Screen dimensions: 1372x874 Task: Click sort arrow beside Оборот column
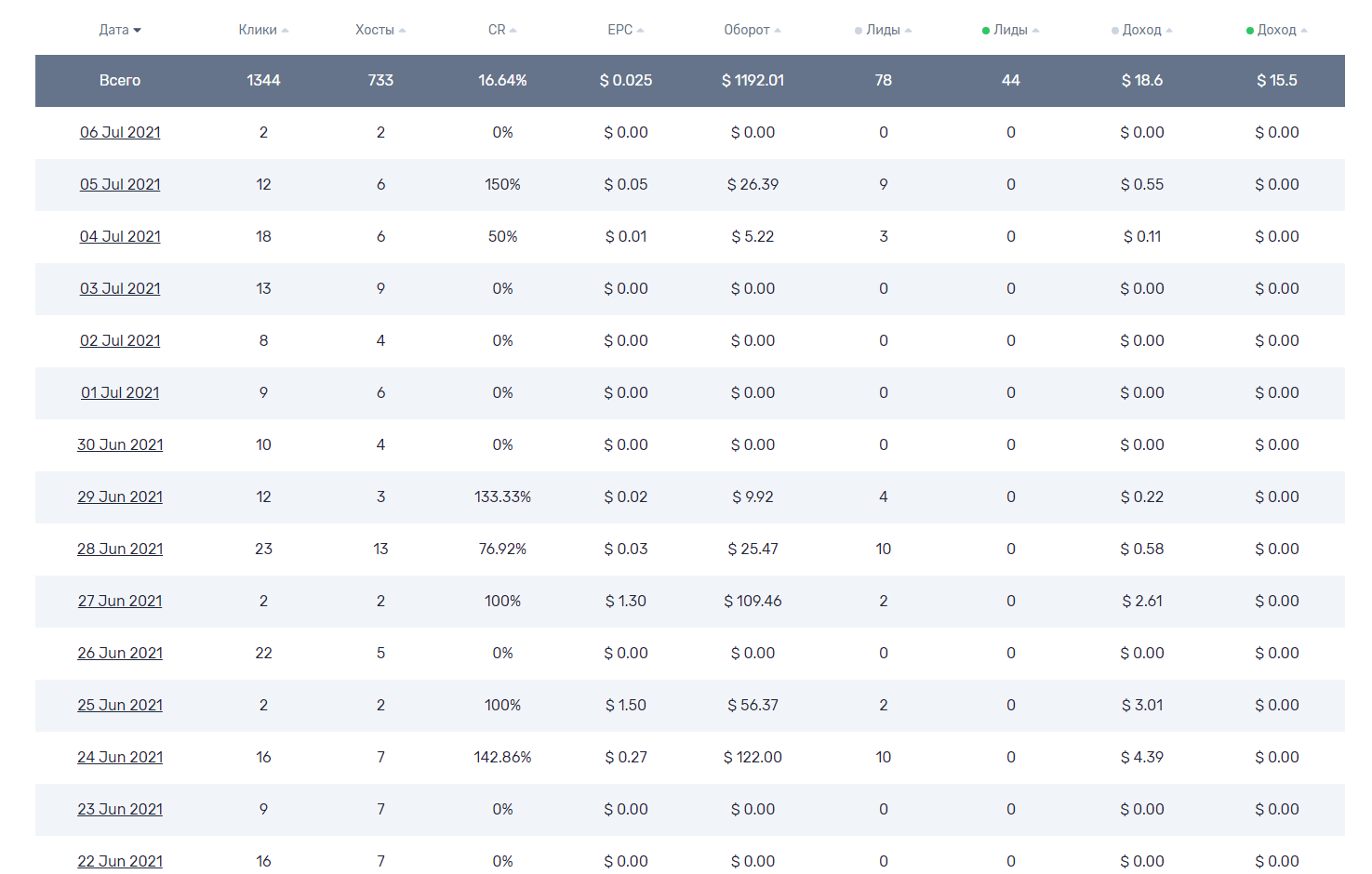click(778, 31)
